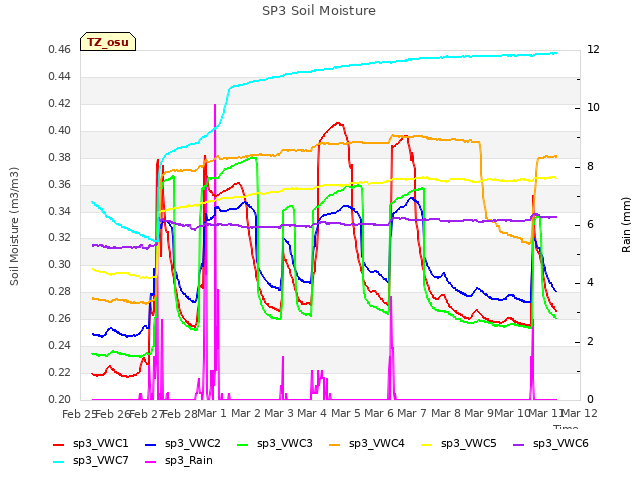Click the purple sp3_VWC6 legend swatch
640x480 pixels.
click(519, 444)
